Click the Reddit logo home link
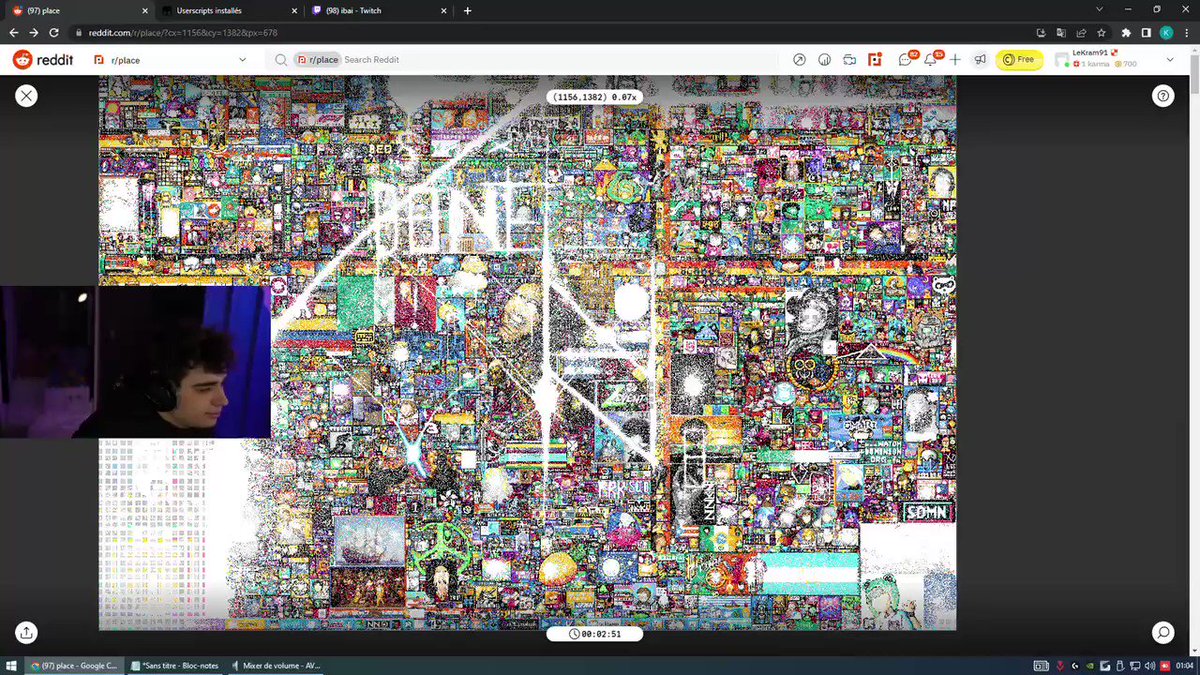Image resolution: width=1200 pixels, height=675 pixels. [x=42, y=60]
